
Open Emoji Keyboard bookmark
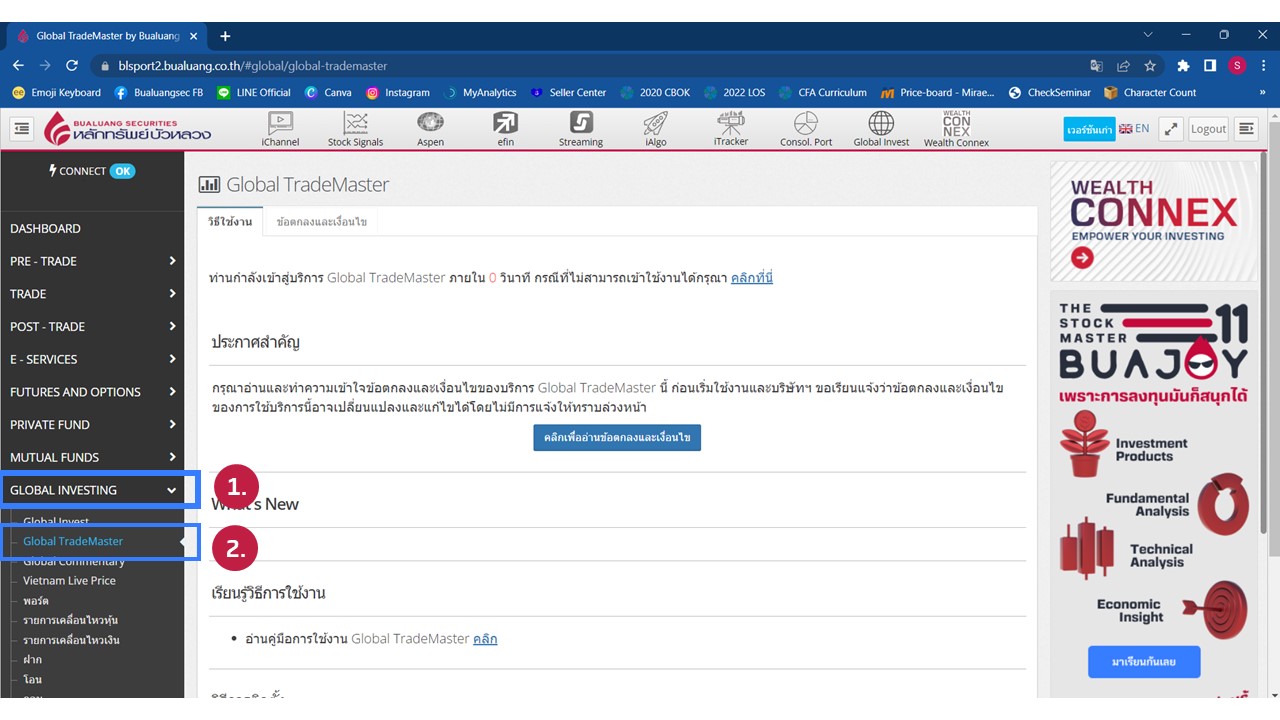click(x=56, y=92)
